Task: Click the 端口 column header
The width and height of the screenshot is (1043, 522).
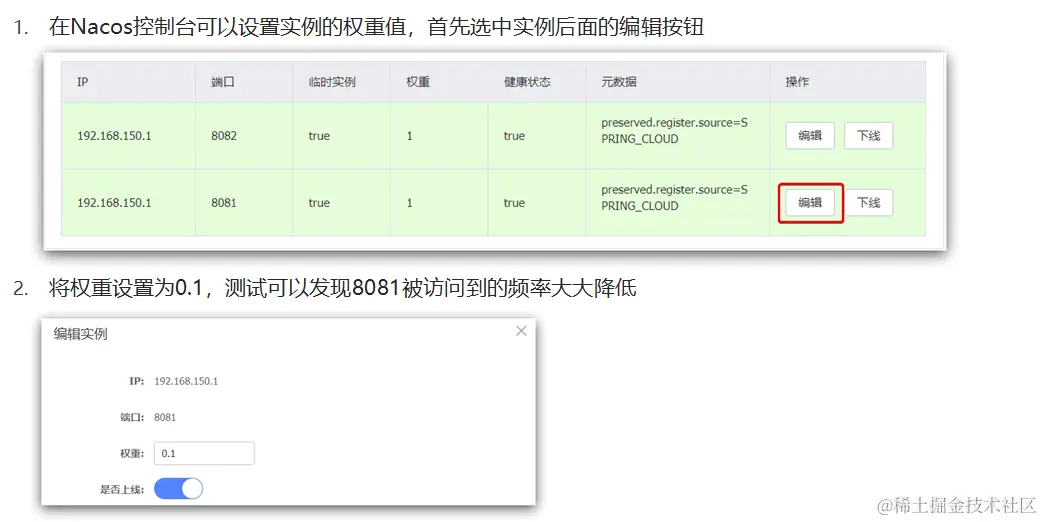Action: (x=223, y=82)
